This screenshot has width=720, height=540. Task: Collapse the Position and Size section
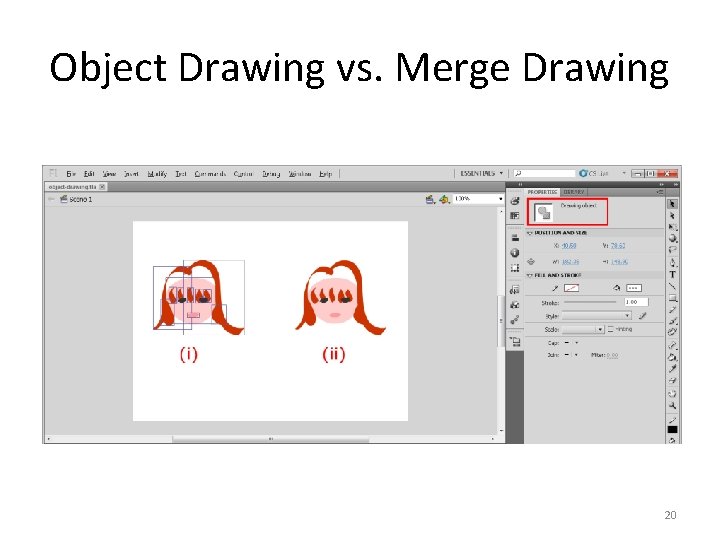point(529,233)
